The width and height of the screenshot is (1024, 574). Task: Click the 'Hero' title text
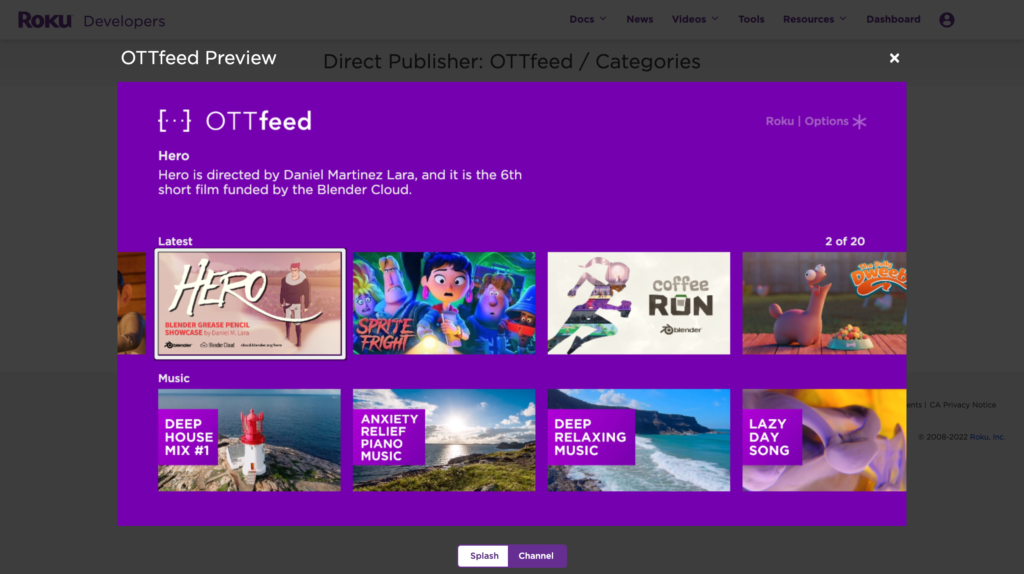[x=174, y=155]
